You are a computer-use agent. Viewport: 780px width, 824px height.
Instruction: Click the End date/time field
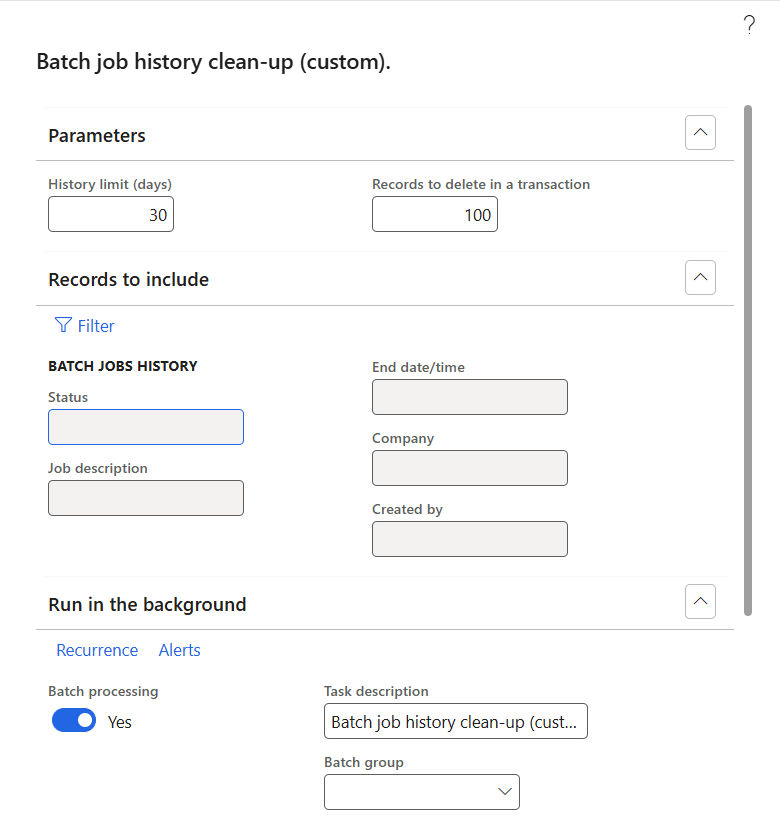click(x=470, y=397)
